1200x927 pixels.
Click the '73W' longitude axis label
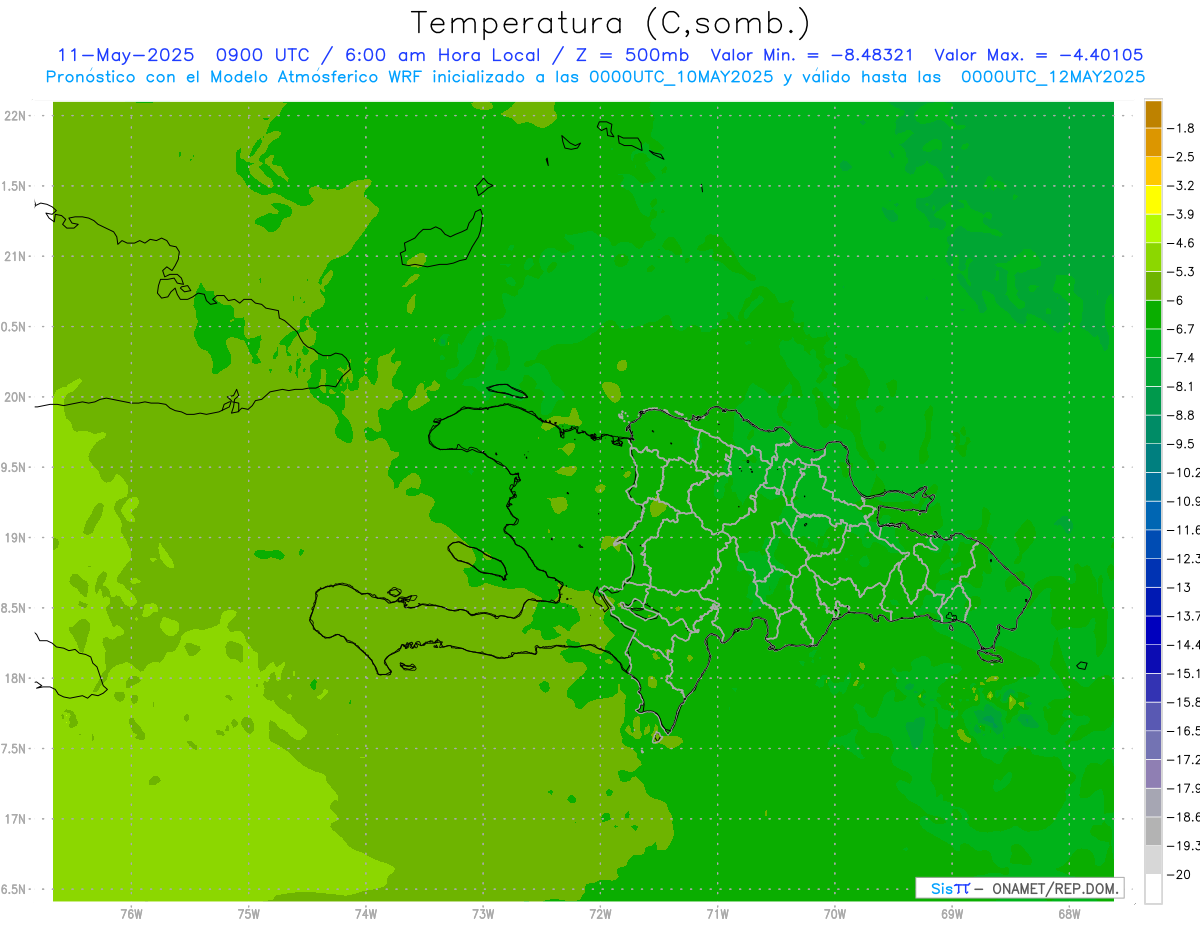point(483,914)
